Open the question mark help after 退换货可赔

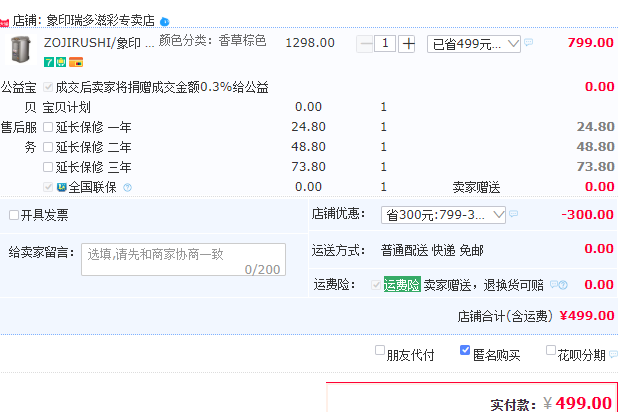(563, 285)
